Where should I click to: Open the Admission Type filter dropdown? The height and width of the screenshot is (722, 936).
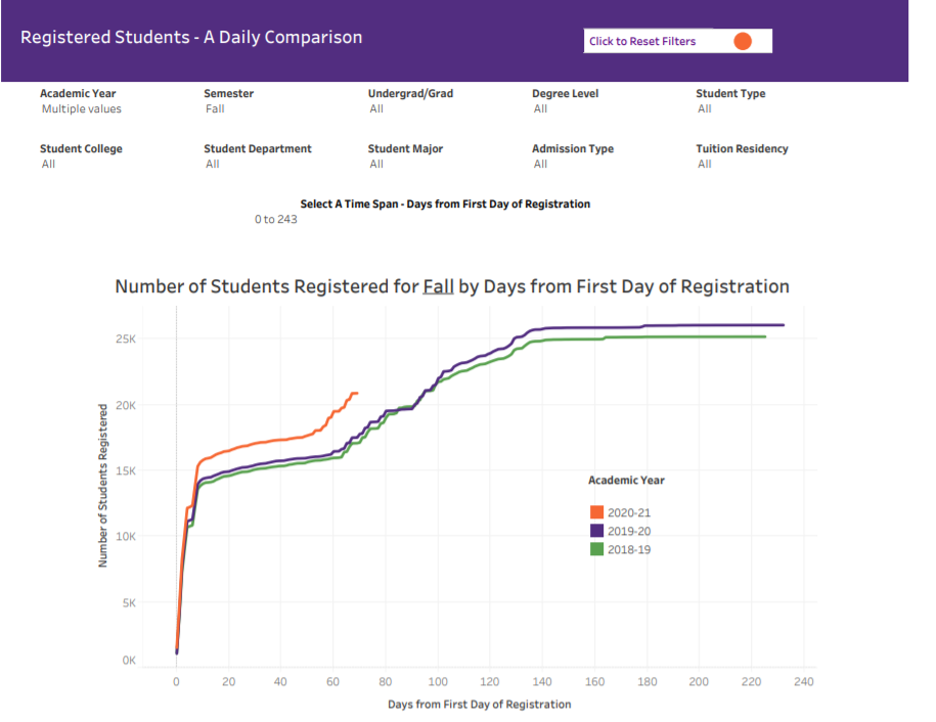[x=540, y=164]
